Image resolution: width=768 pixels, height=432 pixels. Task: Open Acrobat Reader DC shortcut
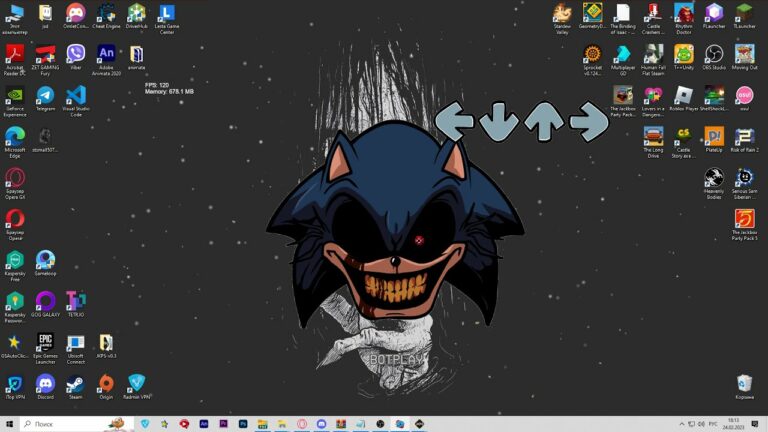(x=15, y=60)
